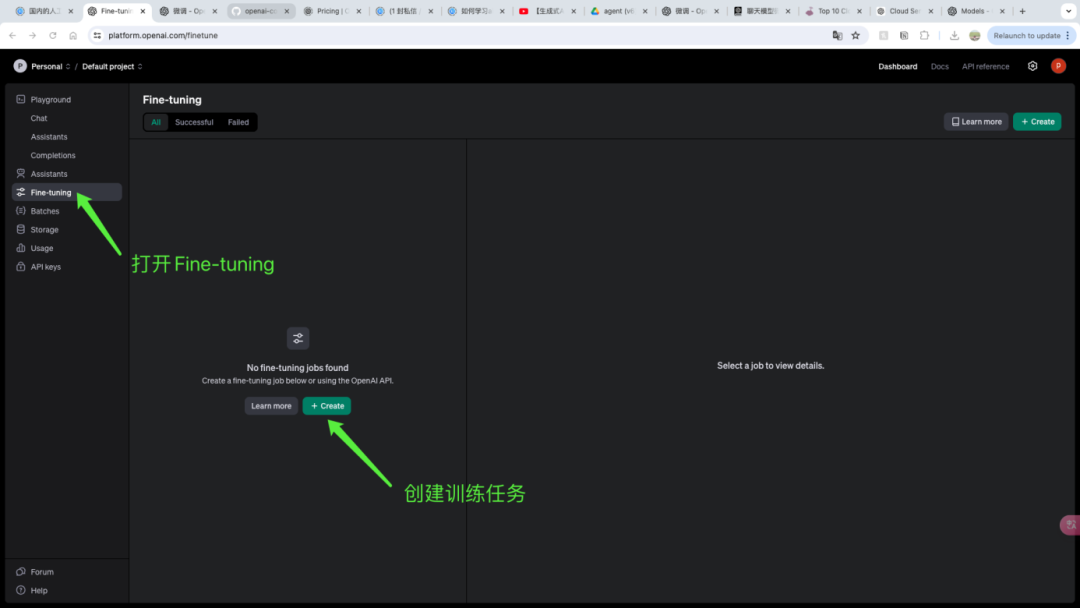
Task: Open Chat under Playground
Action: [39, 118]
